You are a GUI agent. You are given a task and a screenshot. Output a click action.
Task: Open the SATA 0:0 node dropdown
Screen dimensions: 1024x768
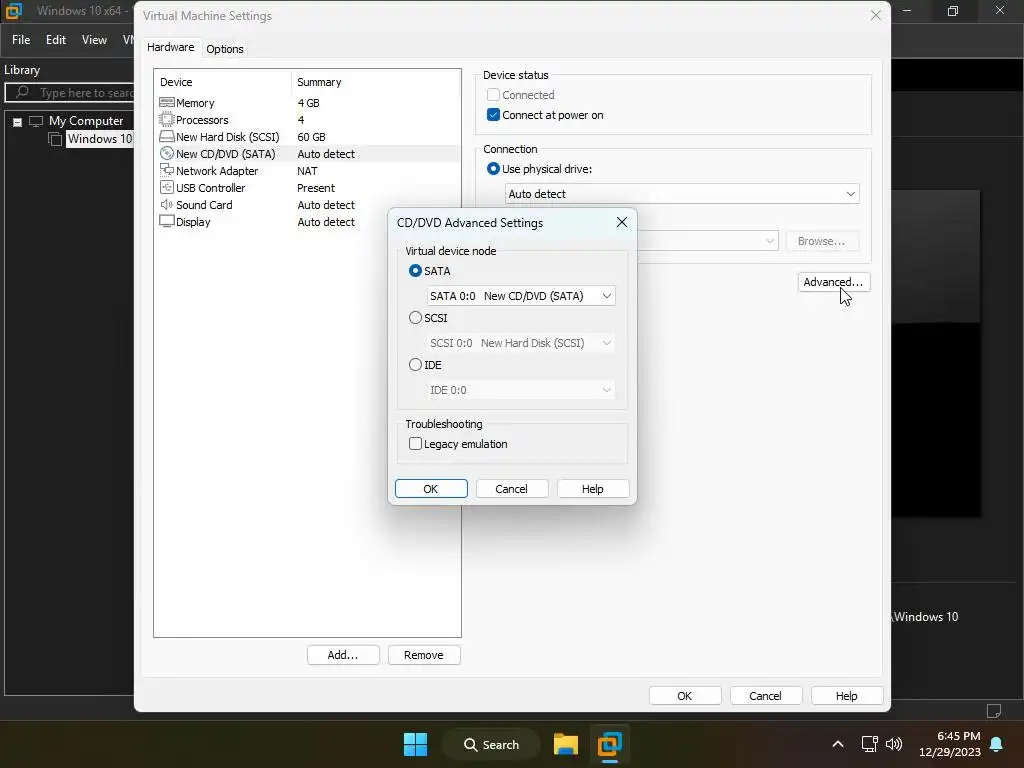pyautogui.click(x=521, y=296)
